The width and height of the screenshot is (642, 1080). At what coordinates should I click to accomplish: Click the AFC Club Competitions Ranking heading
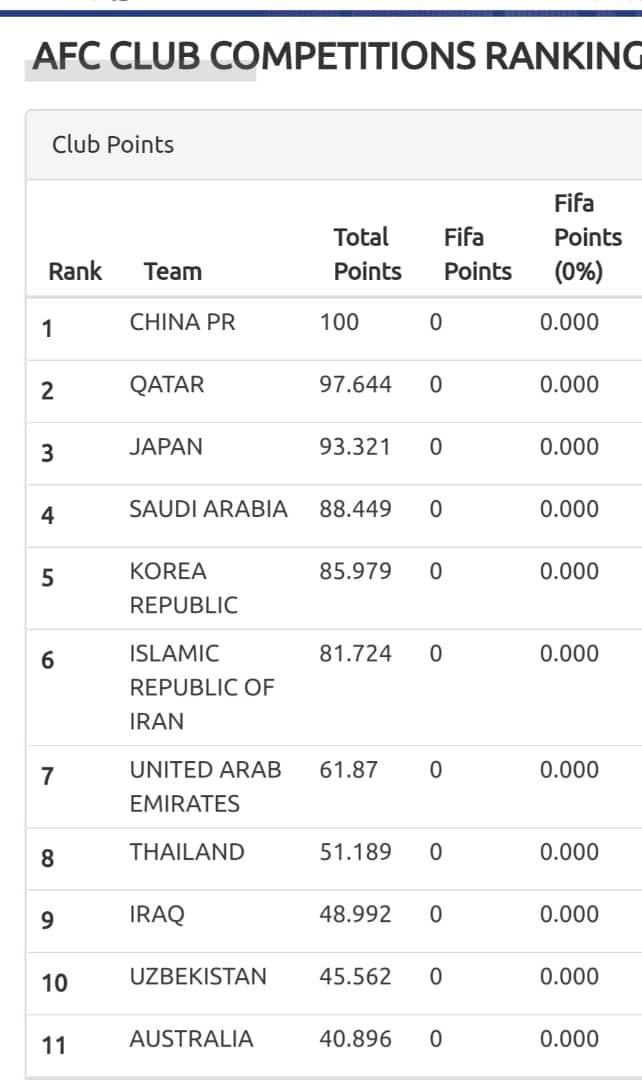[336, 57]
